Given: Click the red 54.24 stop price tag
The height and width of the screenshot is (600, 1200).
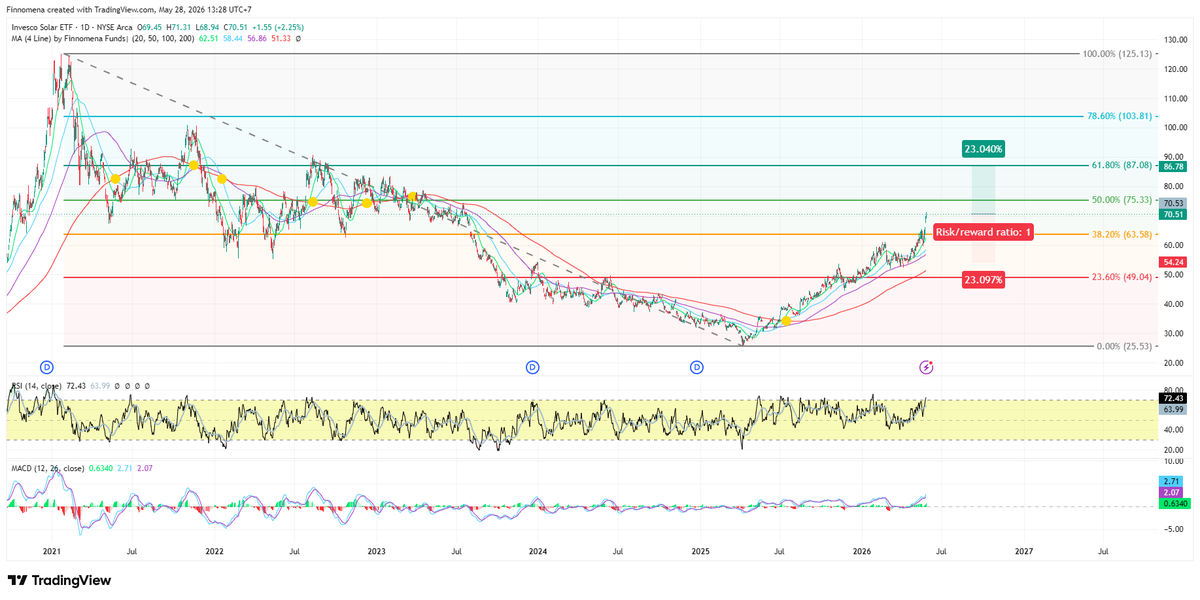Looking at the screenshot, I should [x=1173, y=261].
